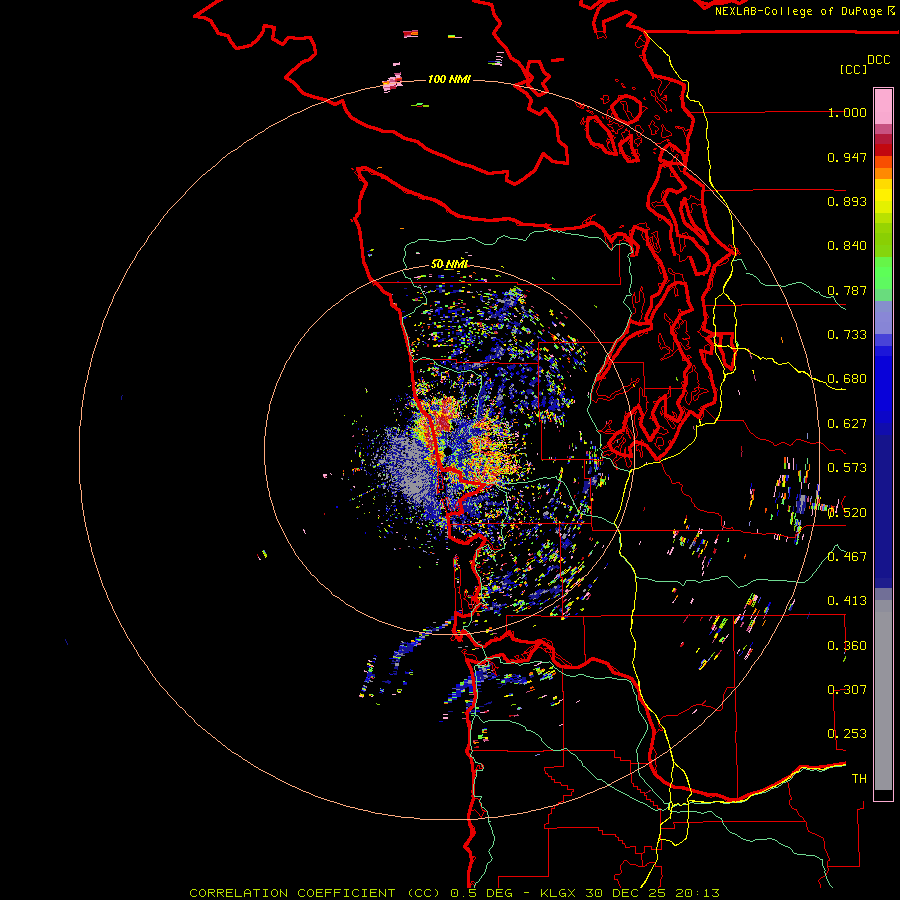The height and width of the screenshot is (900, 900).
Task: Click the 1.000 scale value
Action: click(x=847, y=112)
